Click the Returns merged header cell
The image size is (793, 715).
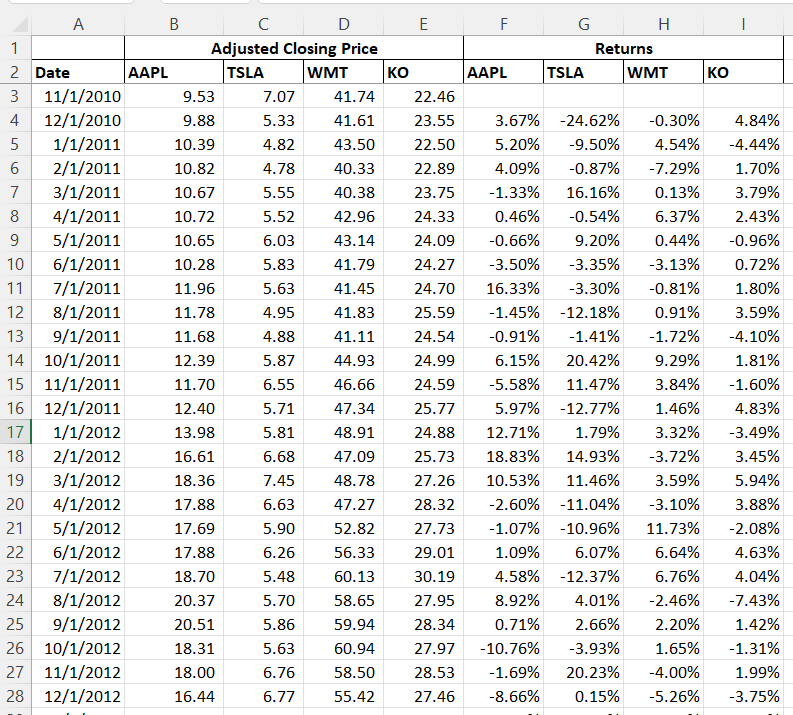pyautogui.click(x=624, y=48)
